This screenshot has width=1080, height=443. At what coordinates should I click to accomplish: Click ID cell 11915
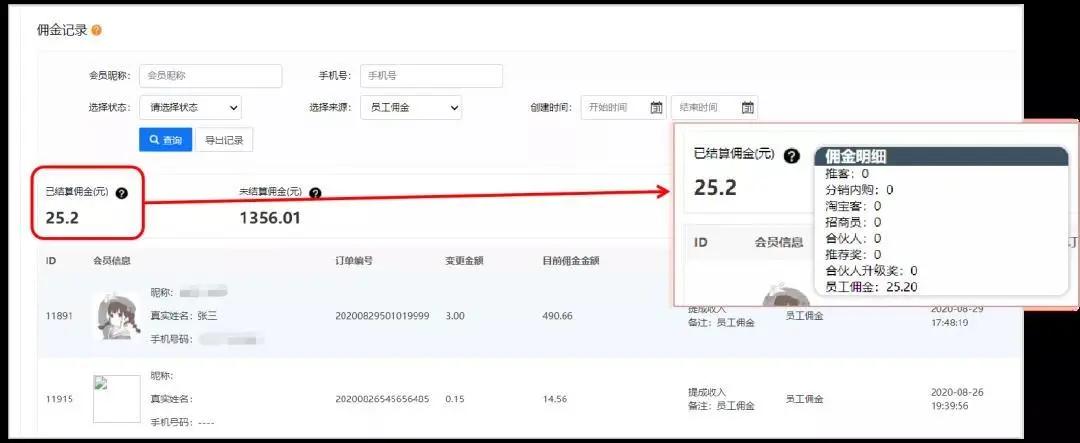coord(59,399)
